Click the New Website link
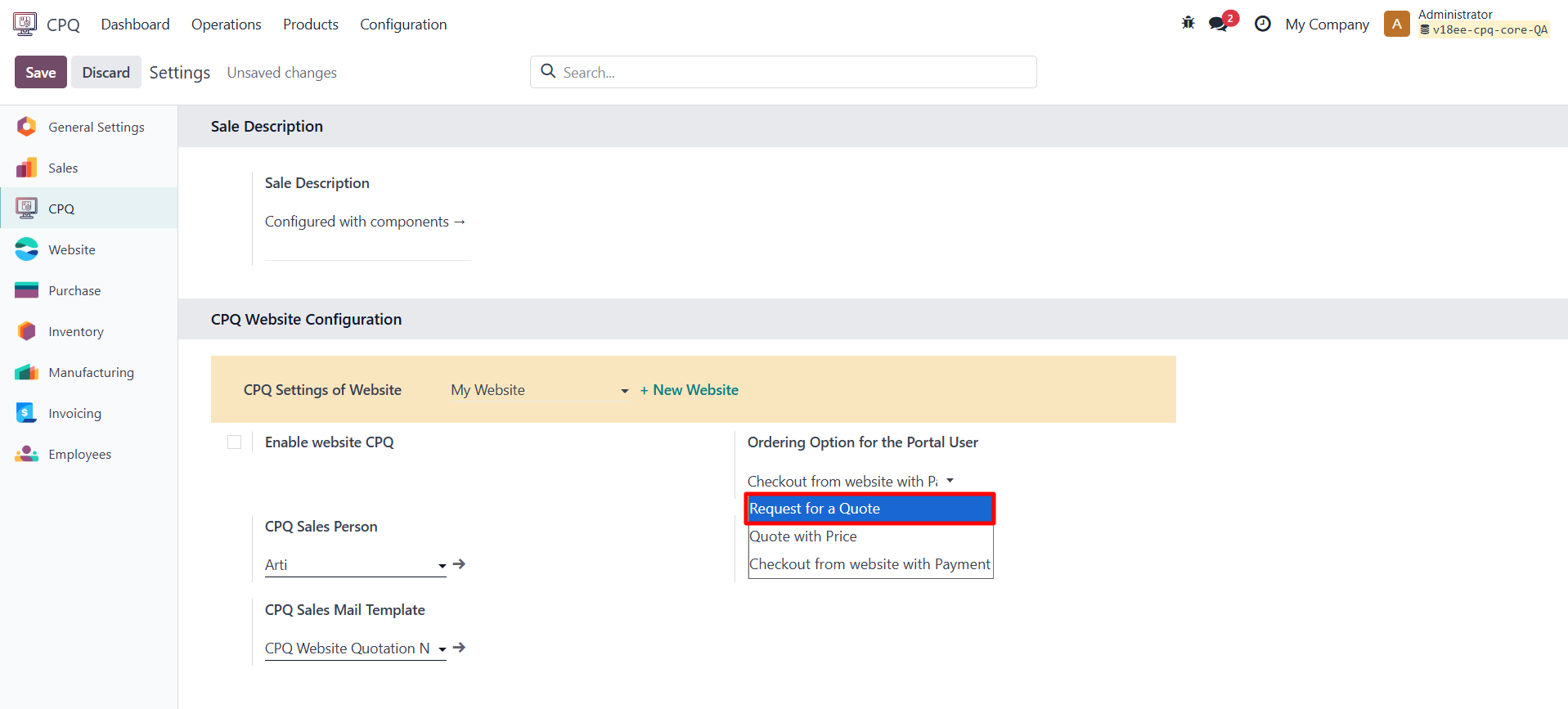The image size is (1568, 709). pos(689,390)
